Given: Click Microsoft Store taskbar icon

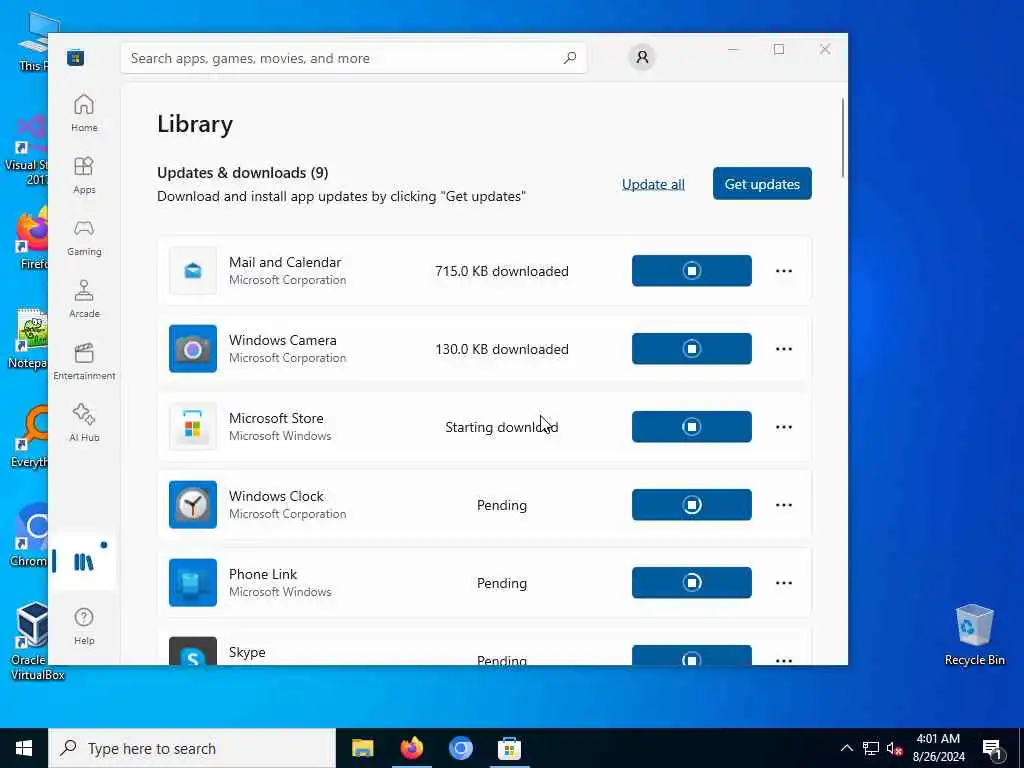Looking at the screenshot, I should (x=509, y=748).
